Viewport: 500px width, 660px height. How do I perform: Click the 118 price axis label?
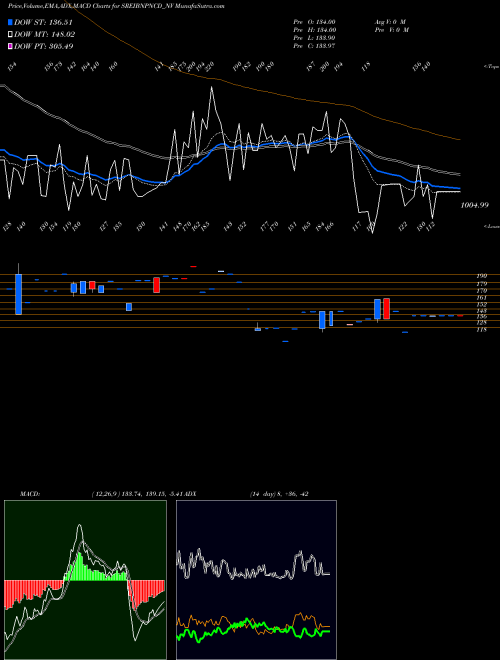(481, 330)
